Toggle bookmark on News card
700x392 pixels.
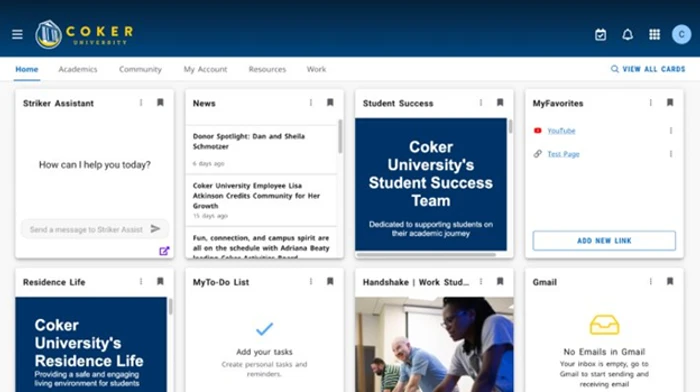330,103
